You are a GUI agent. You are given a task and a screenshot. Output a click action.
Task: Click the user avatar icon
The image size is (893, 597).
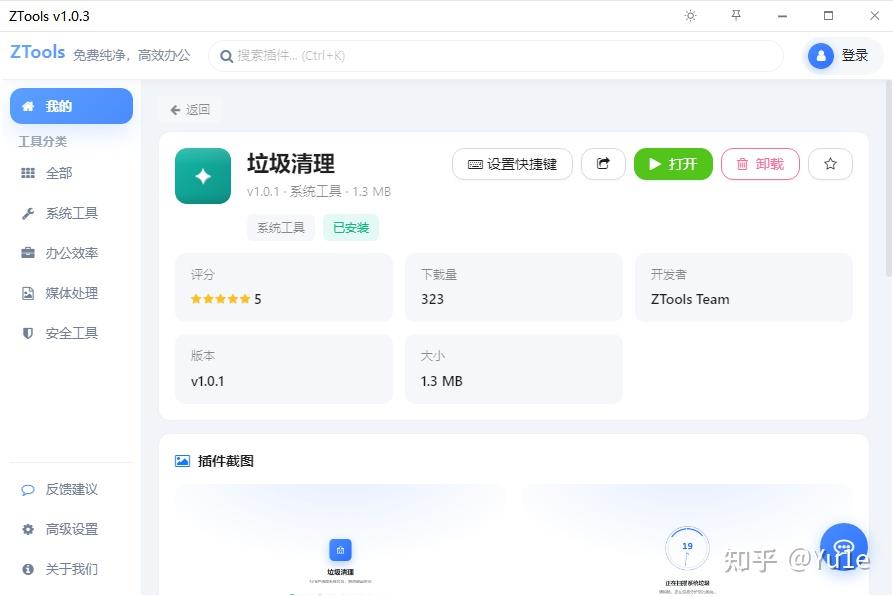(821, 56)
